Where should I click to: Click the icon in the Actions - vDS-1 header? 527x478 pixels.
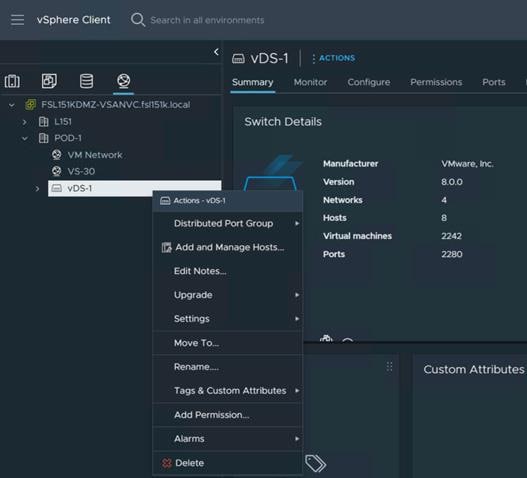tap(165, 201)
